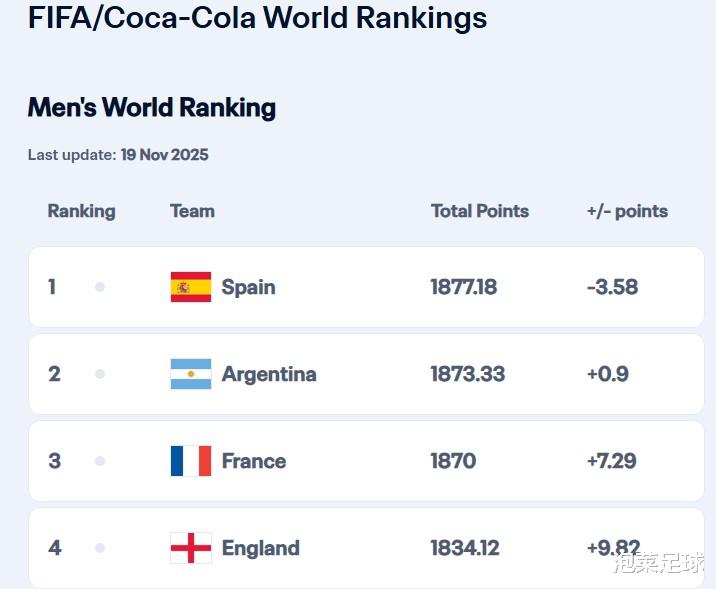Open the Argentina team link

point(269,374)
